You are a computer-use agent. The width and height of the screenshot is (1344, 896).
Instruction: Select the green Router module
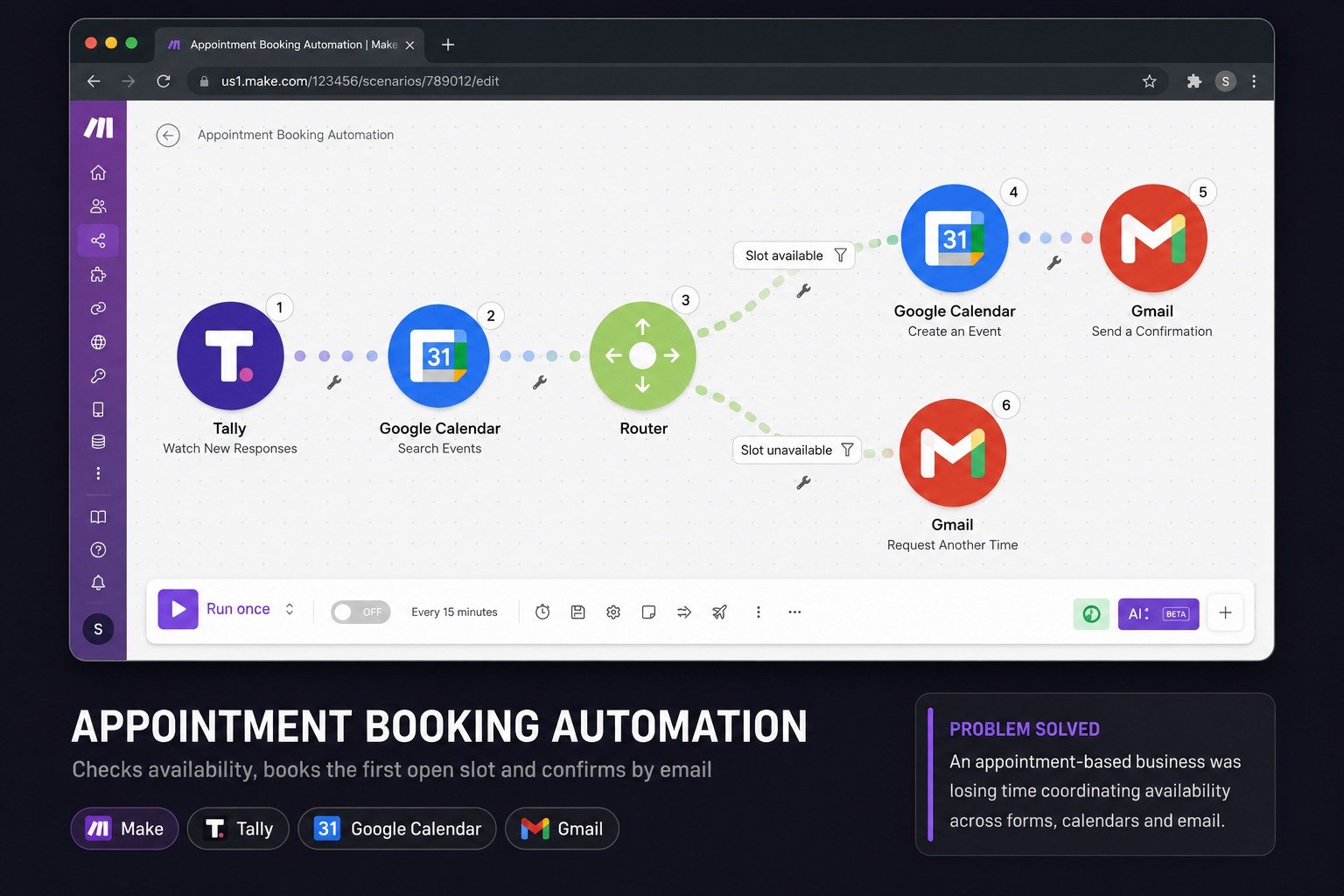[x=643, y=356]
